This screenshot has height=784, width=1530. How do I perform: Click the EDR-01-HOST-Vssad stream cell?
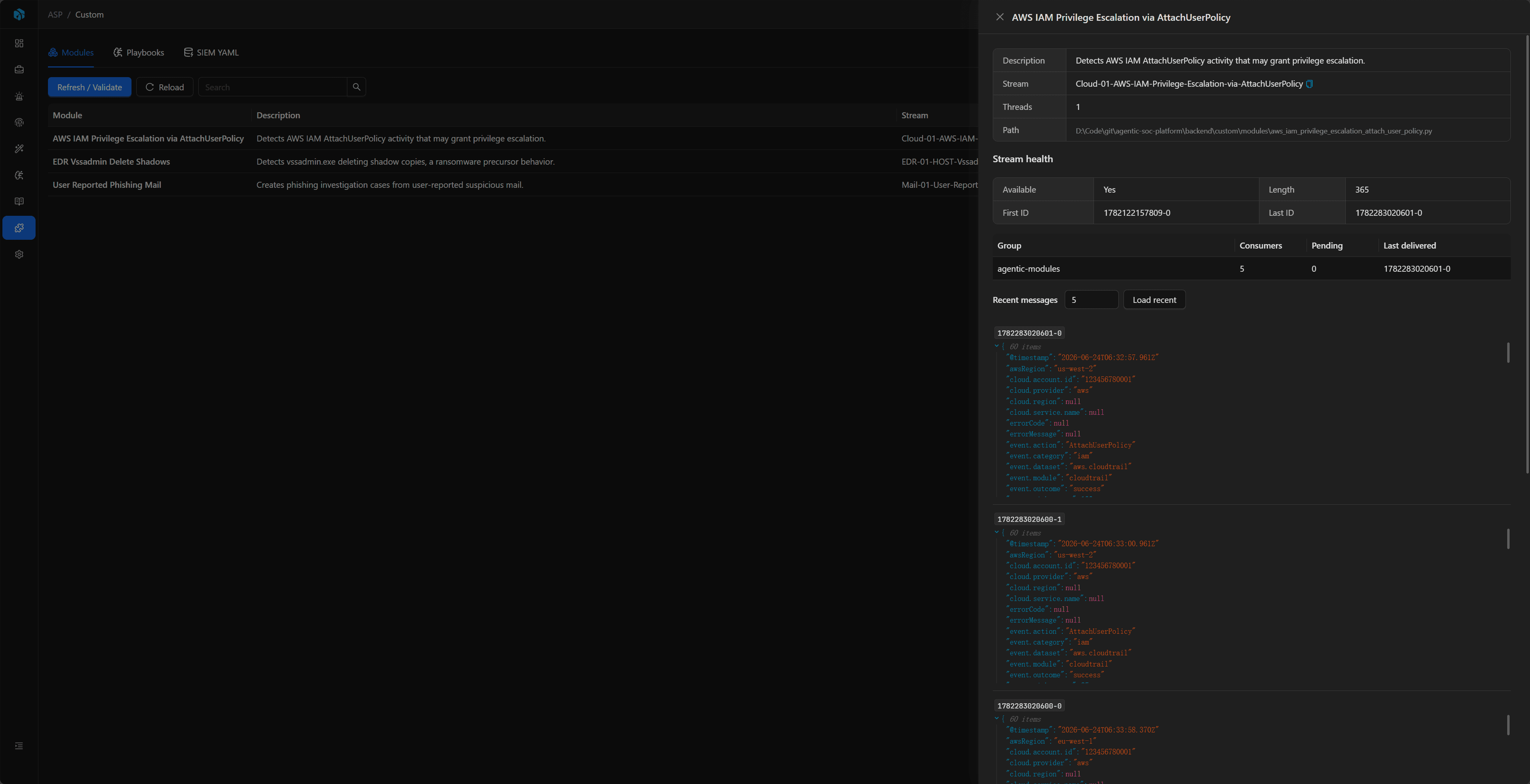tap(940, 161)
